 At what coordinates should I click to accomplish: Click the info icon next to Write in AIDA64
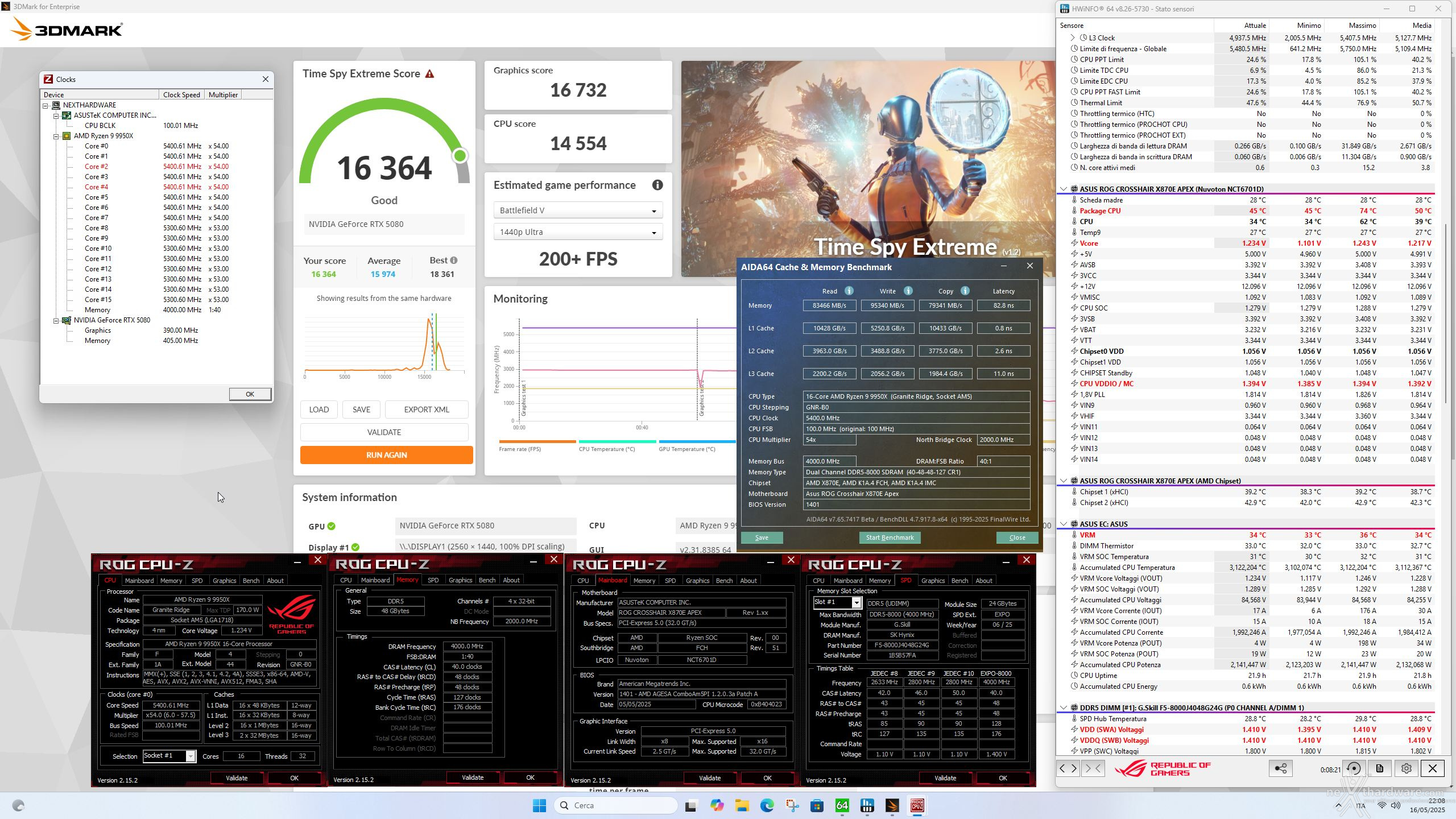(x=908, y=291)
